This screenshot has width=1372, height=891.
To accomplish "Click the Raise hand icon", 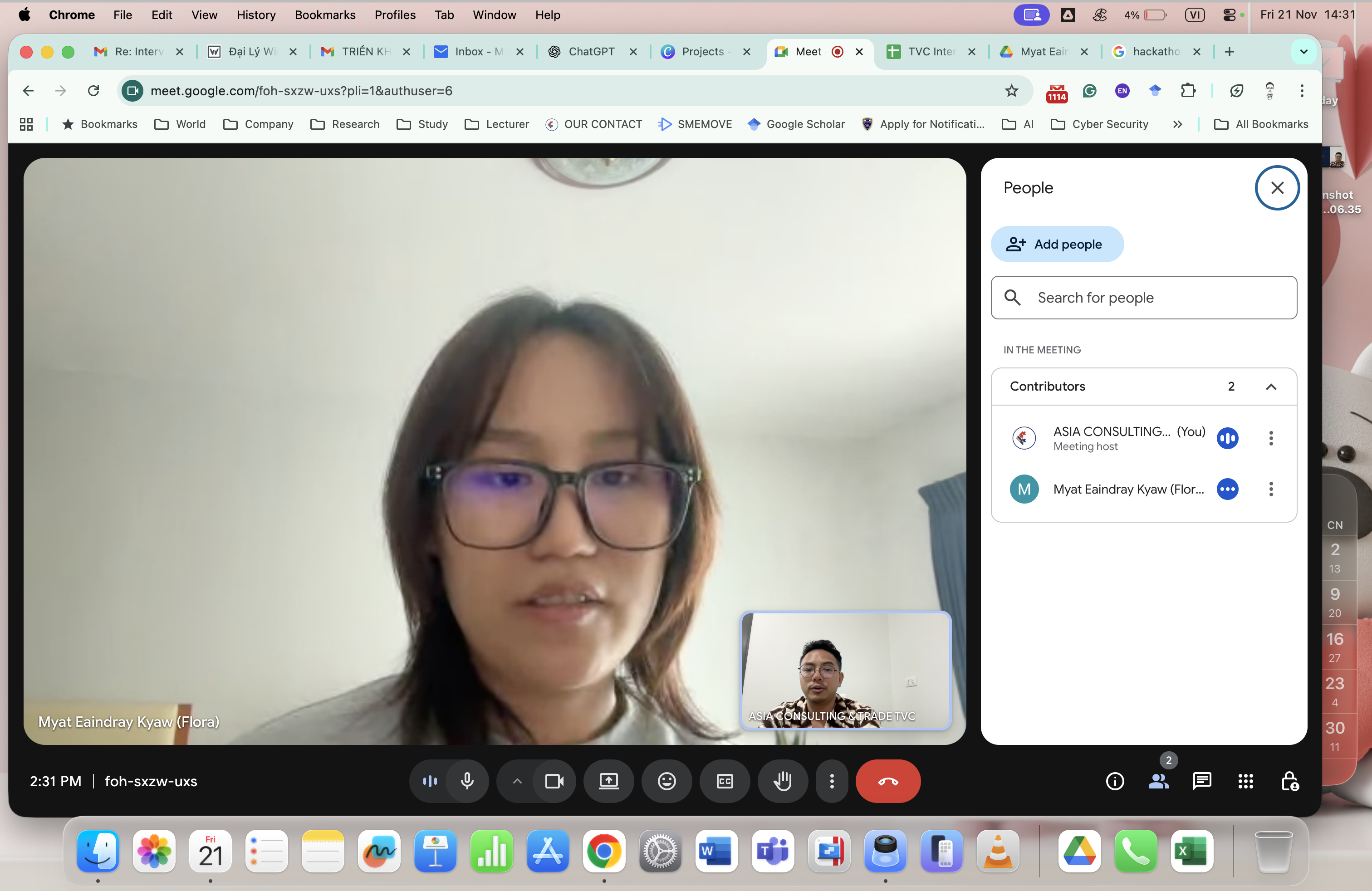I will [x=782, y=782].
